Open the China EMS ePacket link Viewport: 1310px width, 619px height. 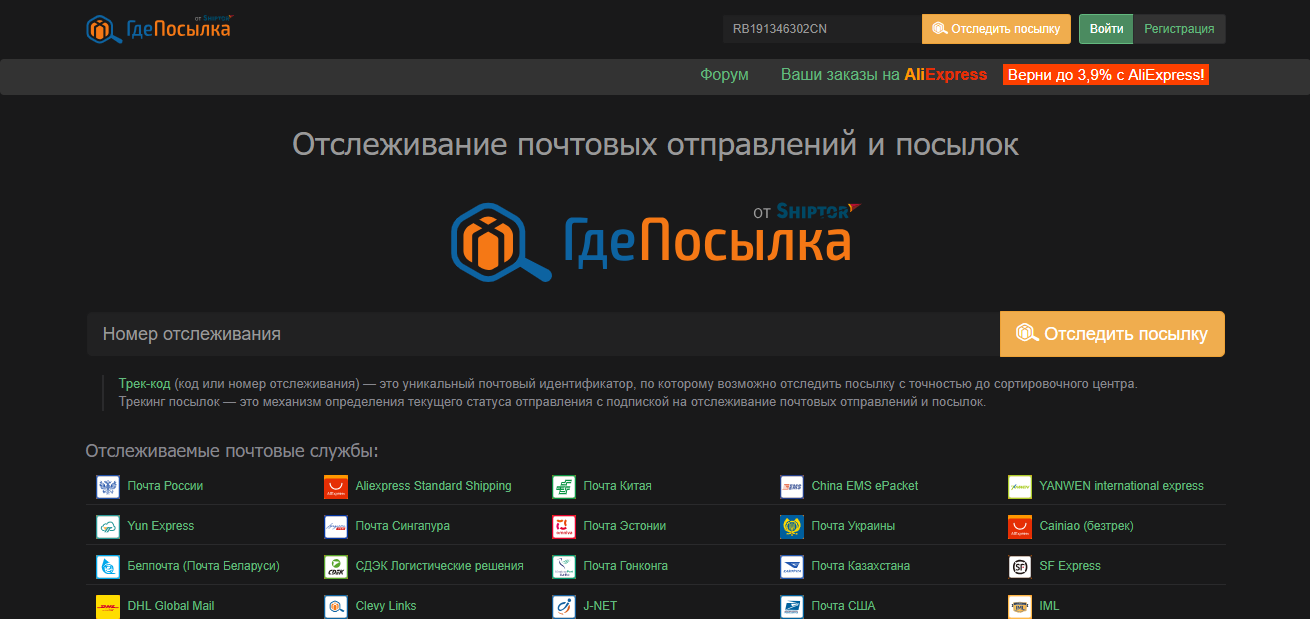point(865,486)
